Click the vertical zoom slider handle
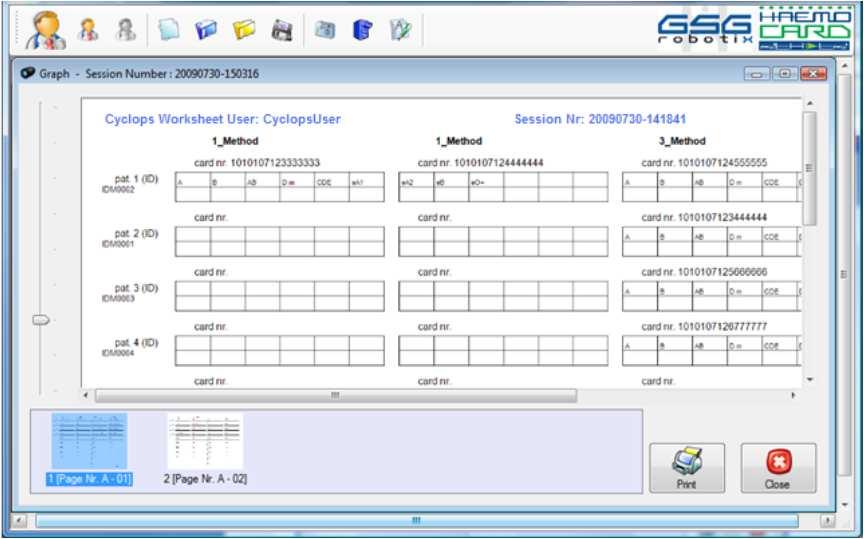This screenshot has width=864, height=539. (x=41, y=320)
